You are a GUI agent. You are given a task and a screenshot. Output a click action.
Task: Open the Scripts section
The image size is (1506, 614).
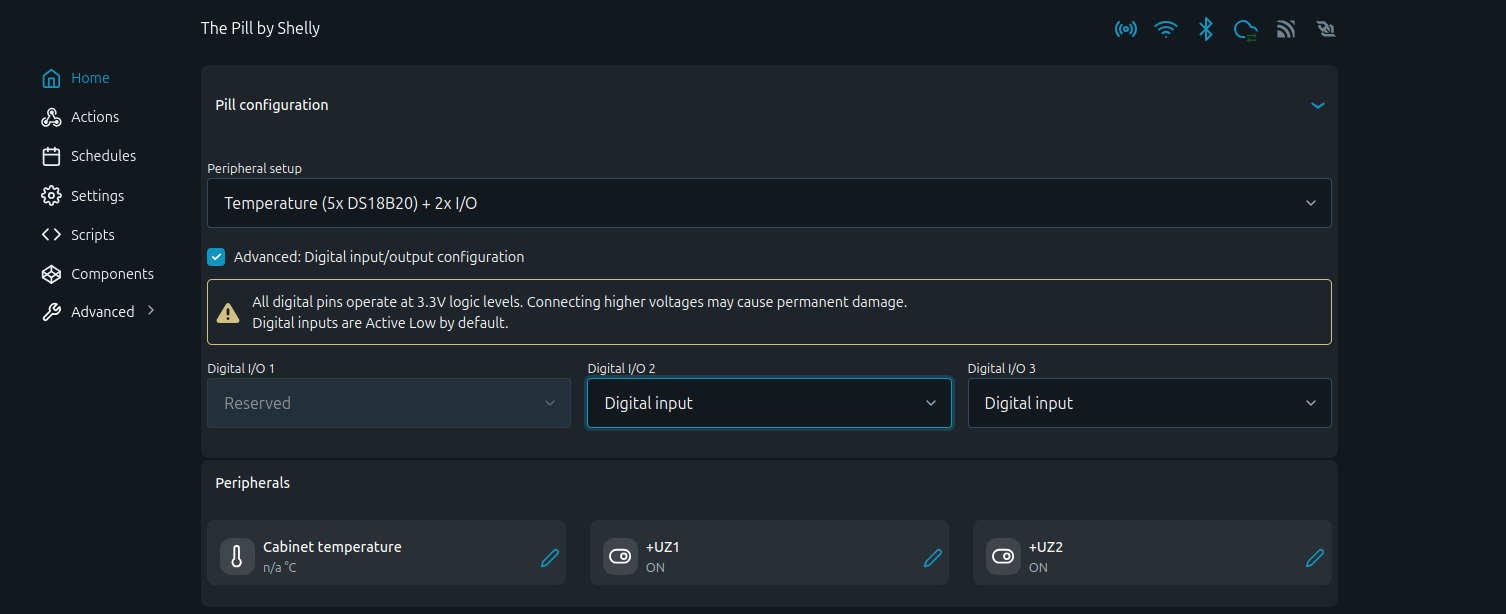click(x=94, y=234)
